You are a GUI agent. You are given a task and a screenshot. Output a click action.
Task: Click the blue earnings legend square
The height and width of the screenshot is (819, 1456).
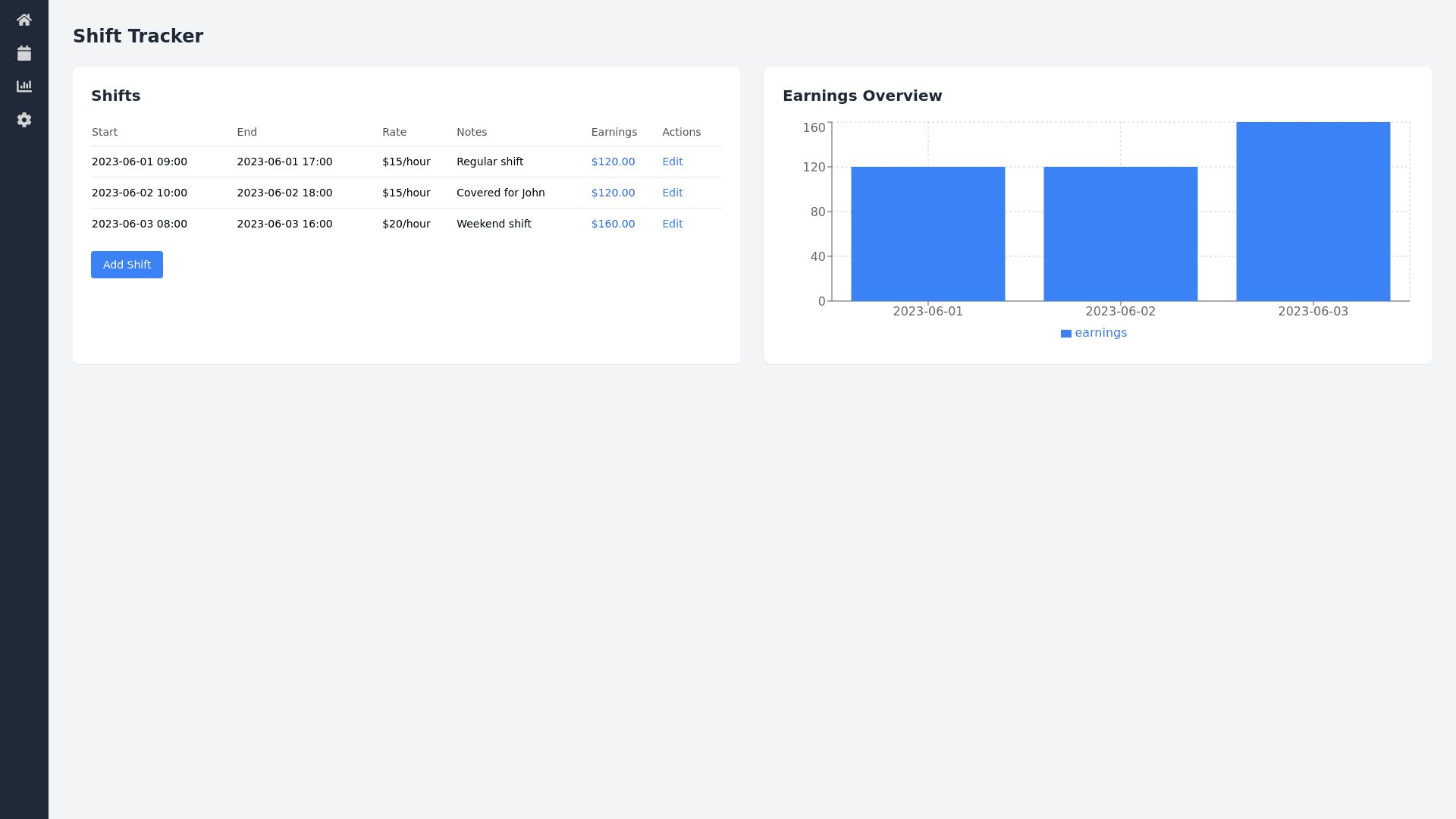(1065, 334)
